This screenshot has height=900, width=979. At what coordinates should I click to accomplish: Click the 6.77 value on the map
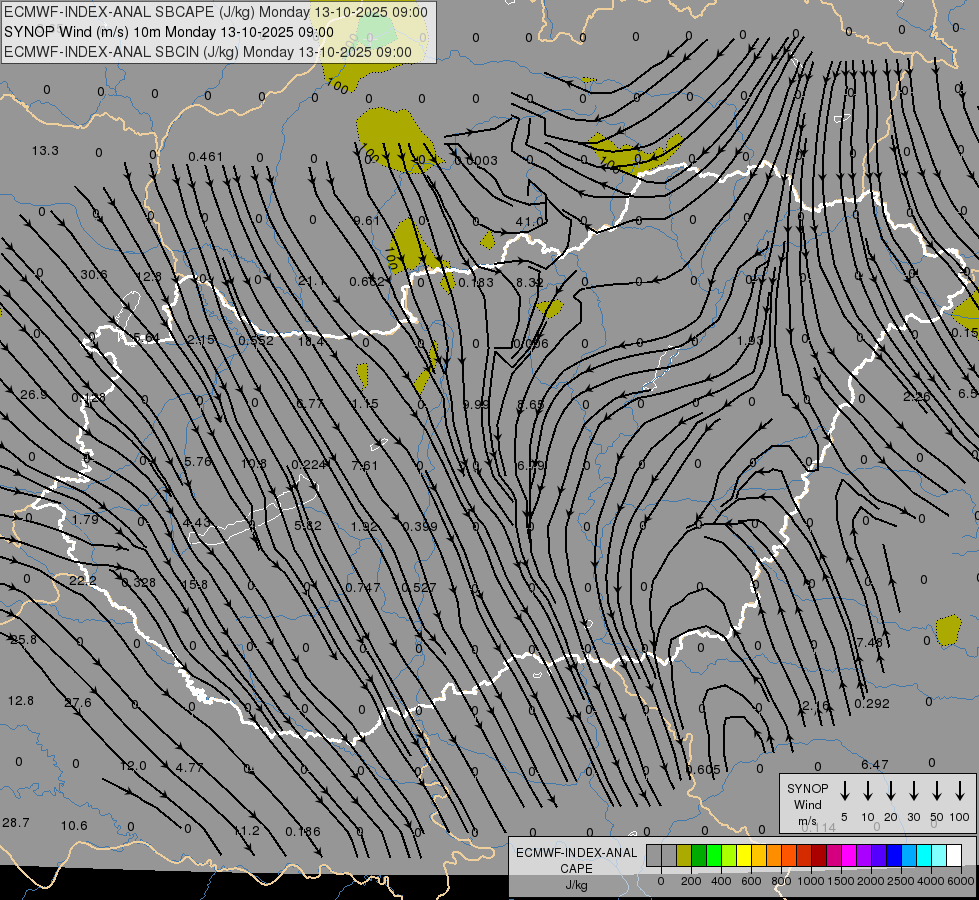tap(310, 403)
